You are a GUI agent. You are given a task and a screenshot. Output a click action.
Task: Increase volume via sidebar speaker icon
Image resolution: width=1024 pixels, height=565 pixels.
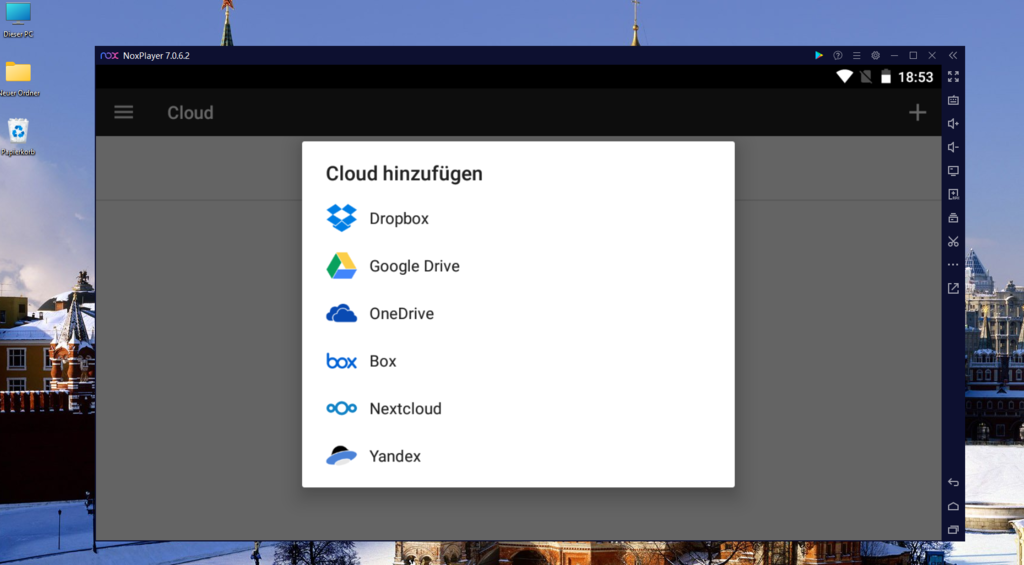[953, 123]
